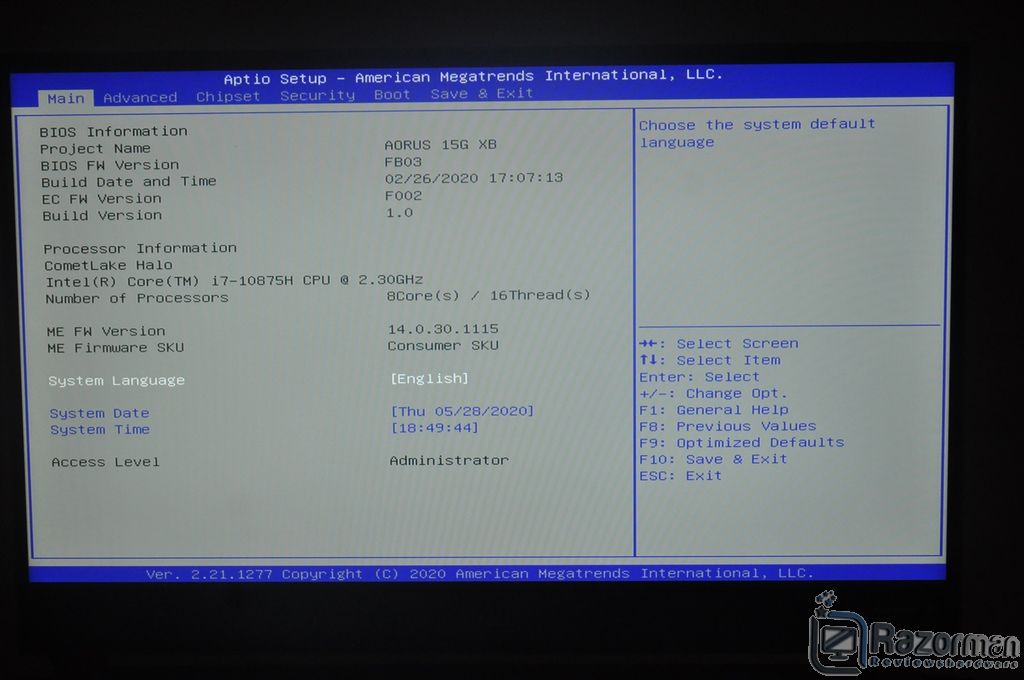Click the Intel Core i7-10875H CPU line
The image size is (1024, 680).
(234, 282)
